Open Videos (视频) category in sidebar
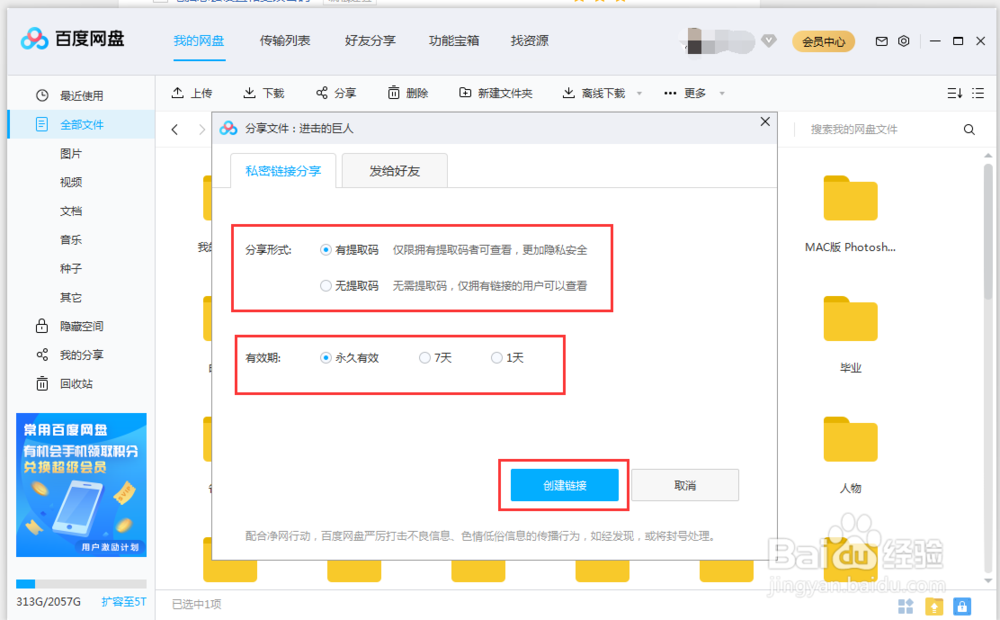1000x620 pixels. pos(71,182)
